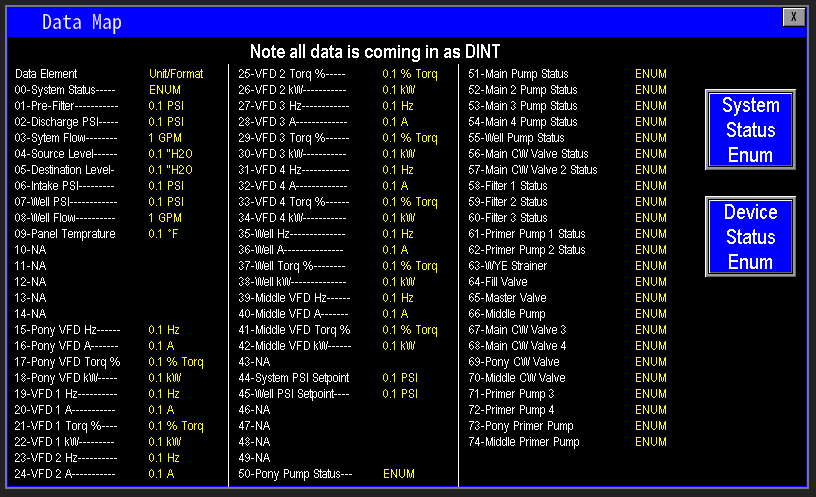Select the 45-Well PSI Setpoint label

tap(294, 394)
